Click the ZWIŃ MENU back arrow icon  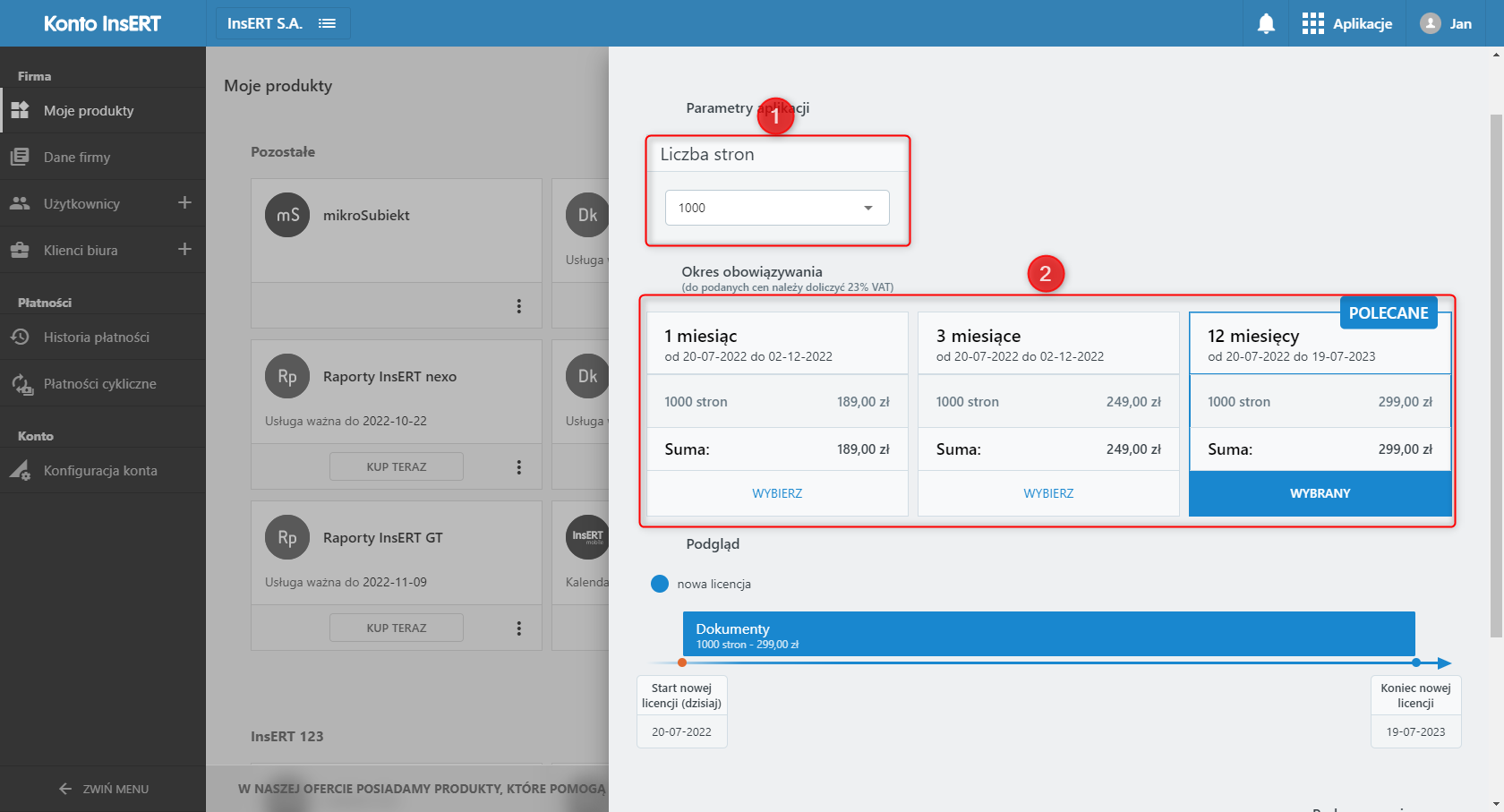[x=65, y=789]
